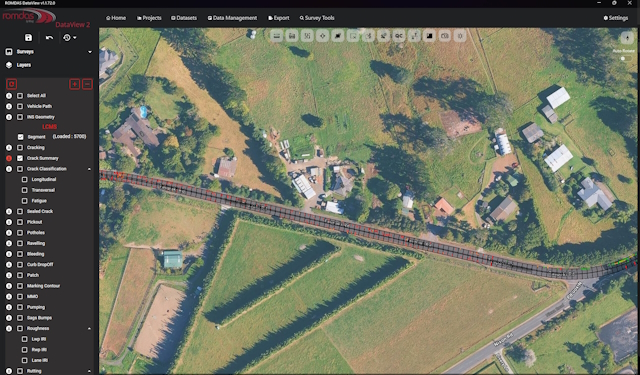This screenshot has width=640, height=375.
Task: Click the red refresh layers button
Action: [11, 84]
